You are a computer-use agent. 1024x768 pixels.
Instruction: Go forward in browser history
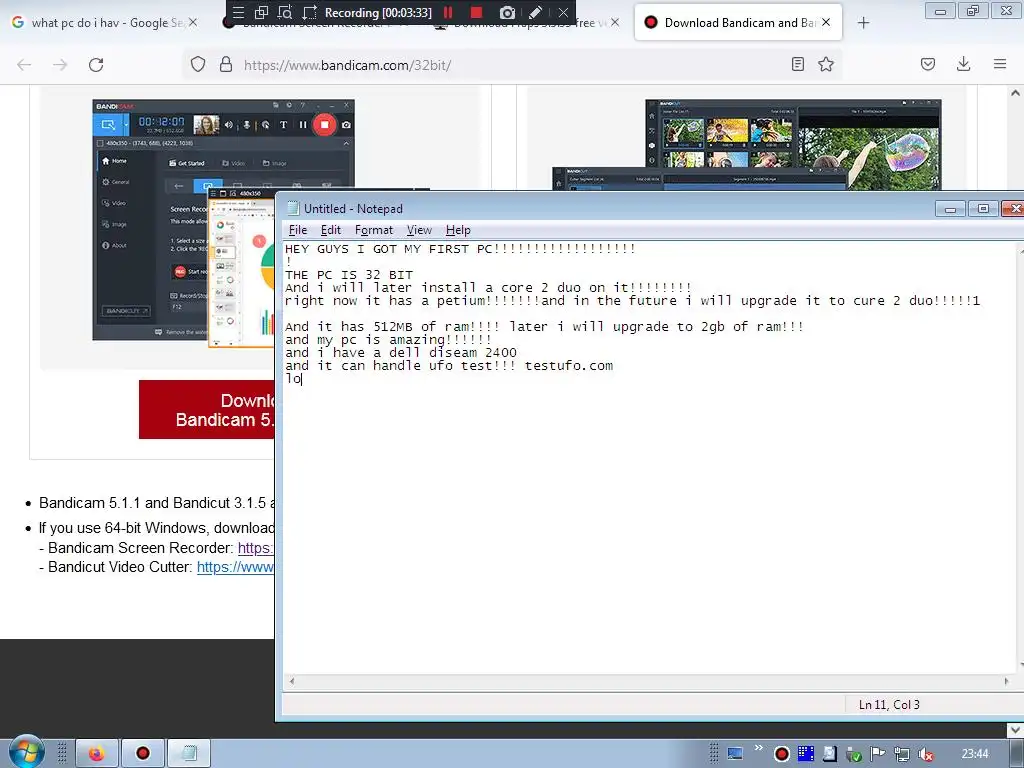(60, 65)
